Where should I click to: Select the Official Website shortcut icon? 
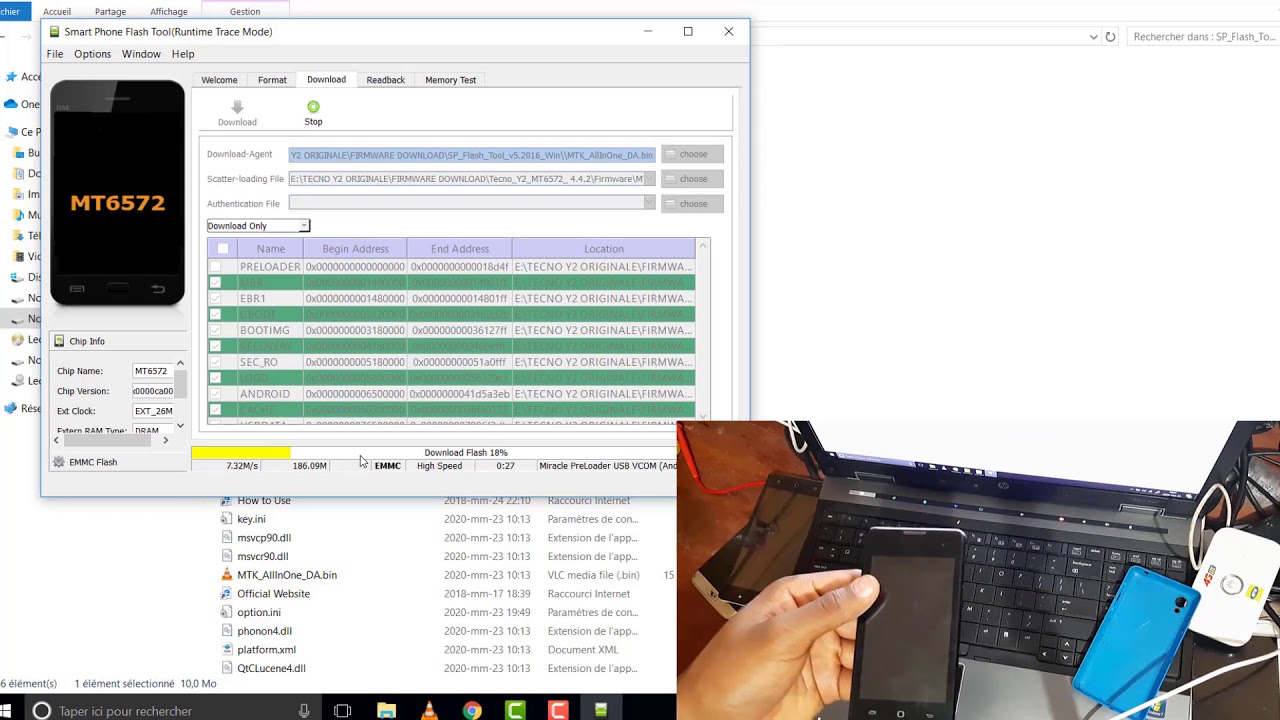tap(227, 594)
